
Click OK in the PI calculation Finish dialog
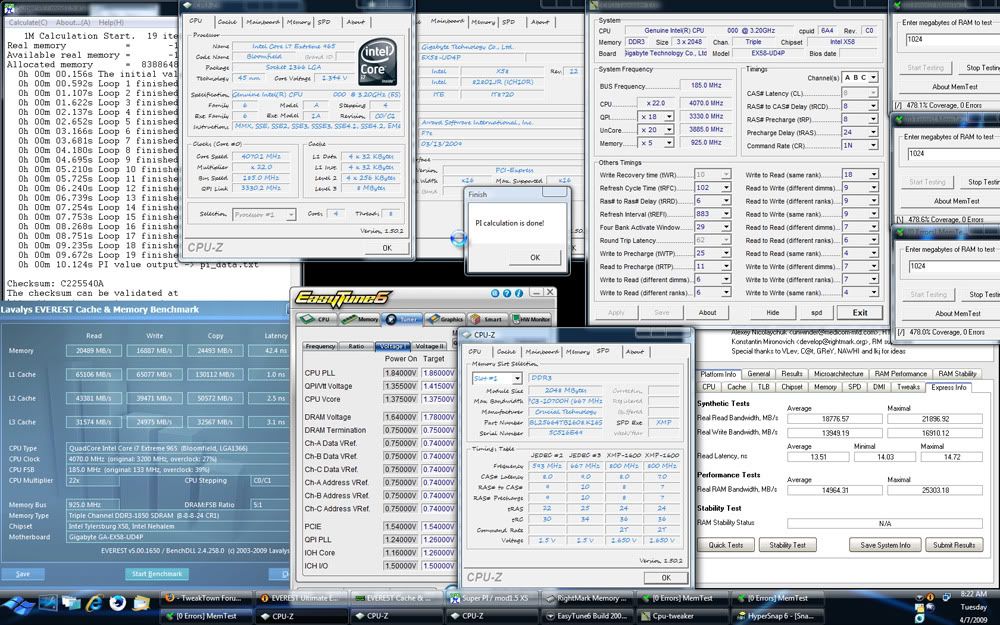tap(535, 258)
